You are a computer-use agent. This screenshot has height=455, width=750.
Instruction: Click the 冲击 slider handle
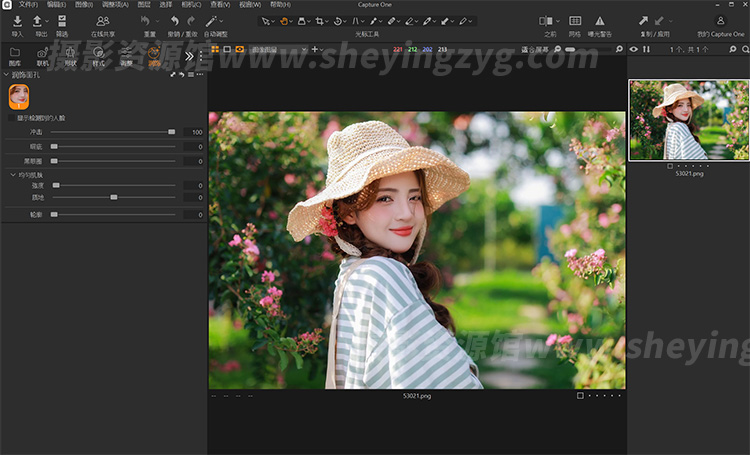[172, 132]
